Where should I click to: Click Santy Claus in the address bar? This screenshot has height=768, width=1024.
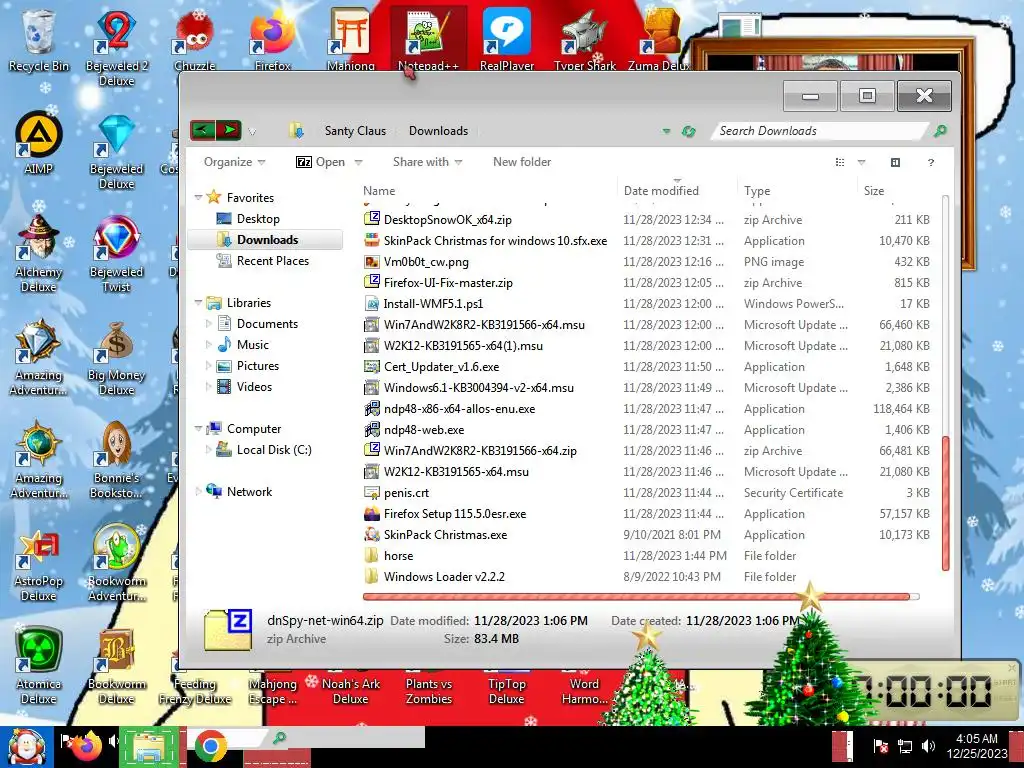355,131
